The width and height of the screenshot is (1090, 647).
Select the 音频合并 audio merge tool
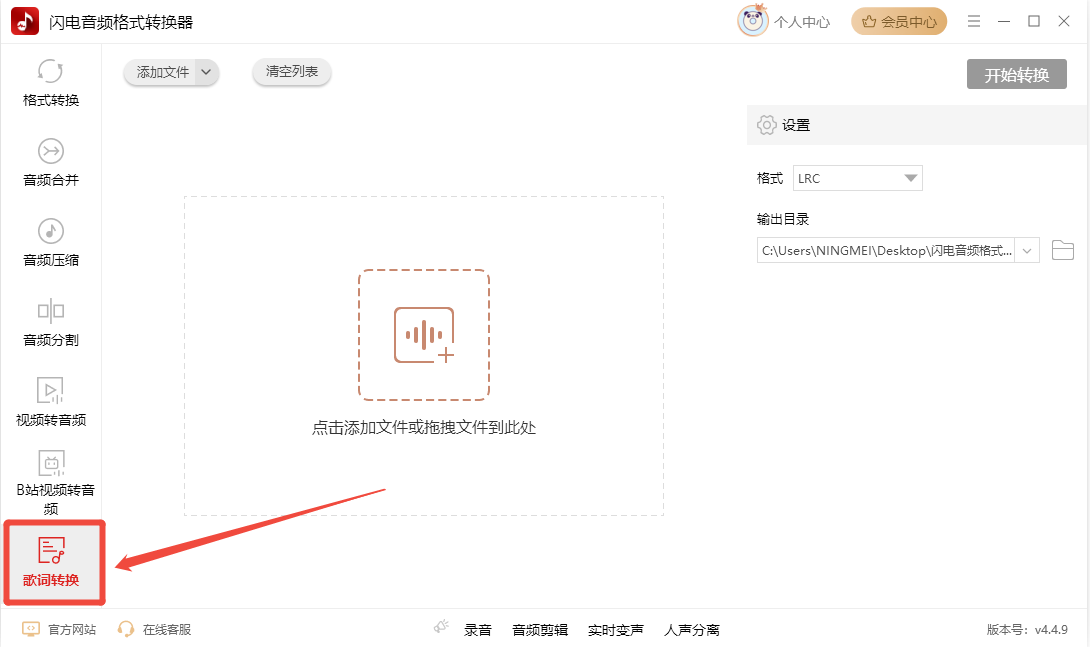[x=51, y=163]
